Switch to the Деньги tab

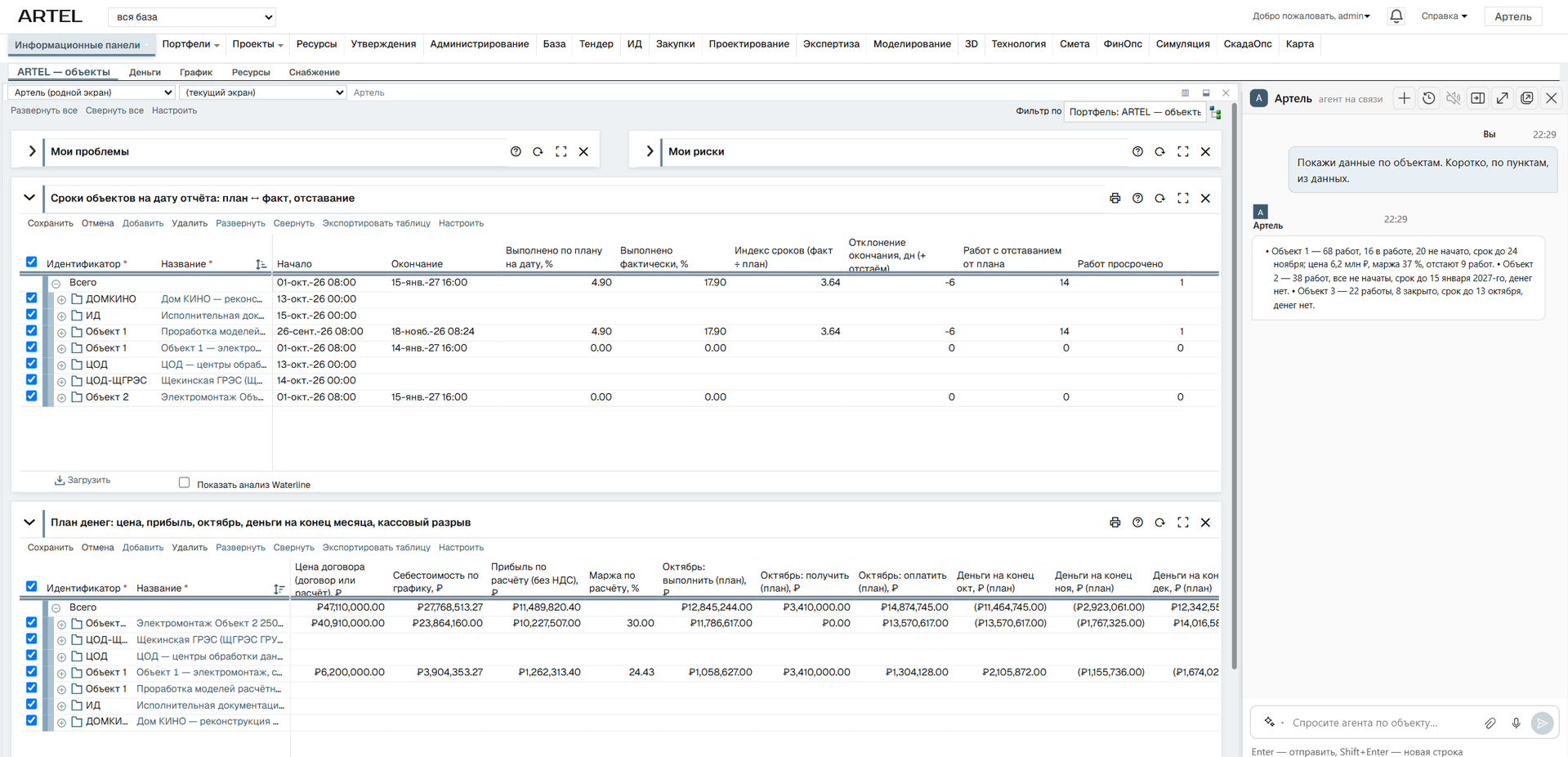pyautogui.click(x=145, y=72)
